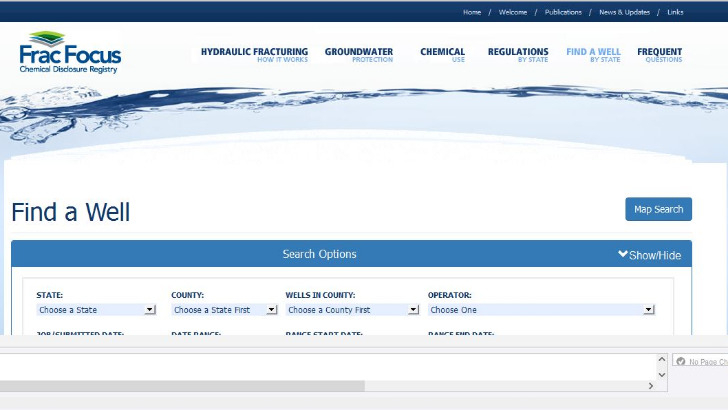
Task: Select the Frequent Questions menu item
Action: click(659, 54)
